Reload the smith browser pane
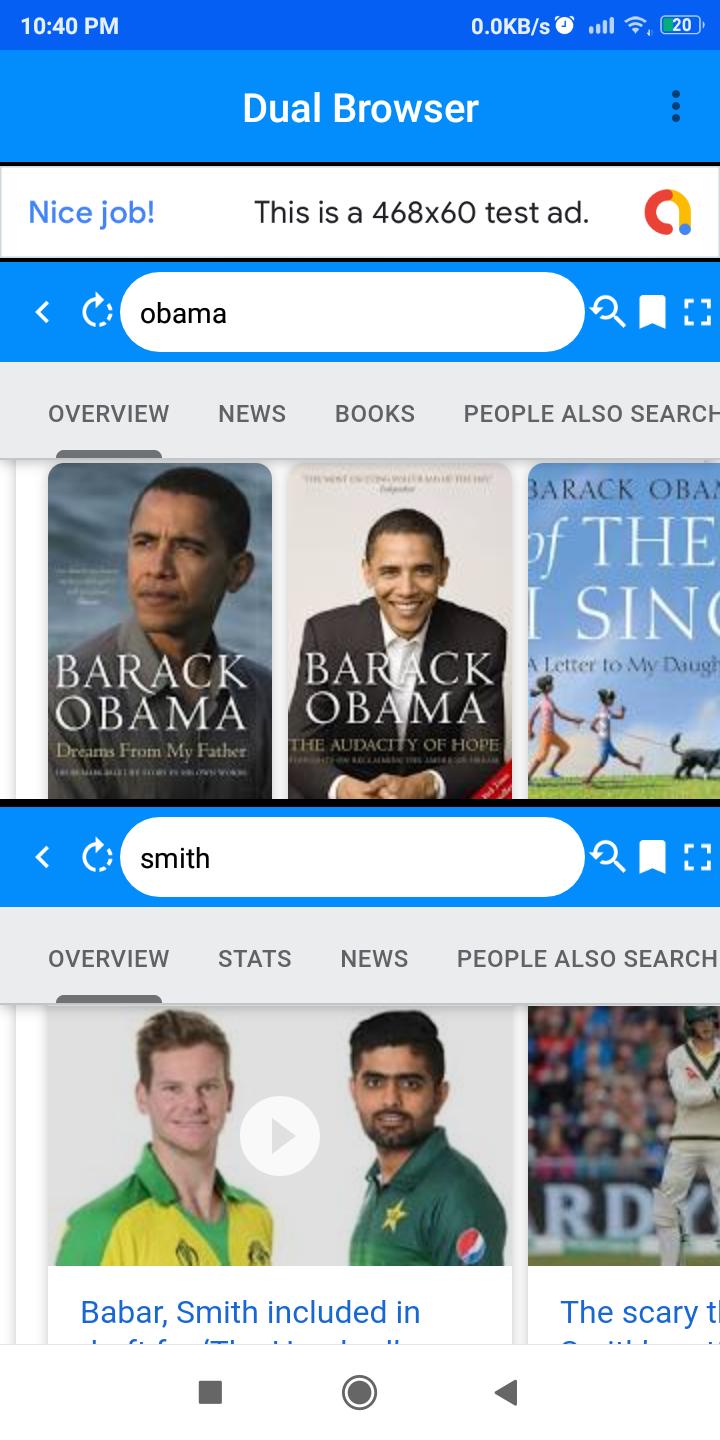 coord(96,858)
